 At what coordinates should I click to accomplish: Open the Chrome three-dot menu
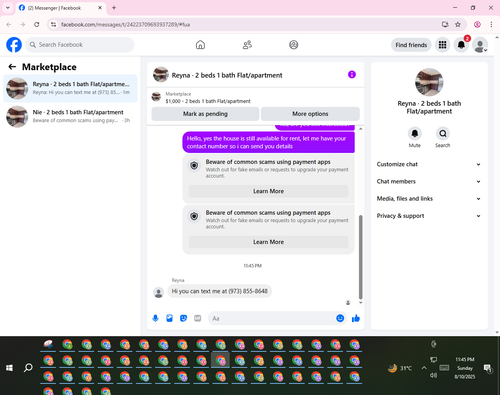pos(491,24)
